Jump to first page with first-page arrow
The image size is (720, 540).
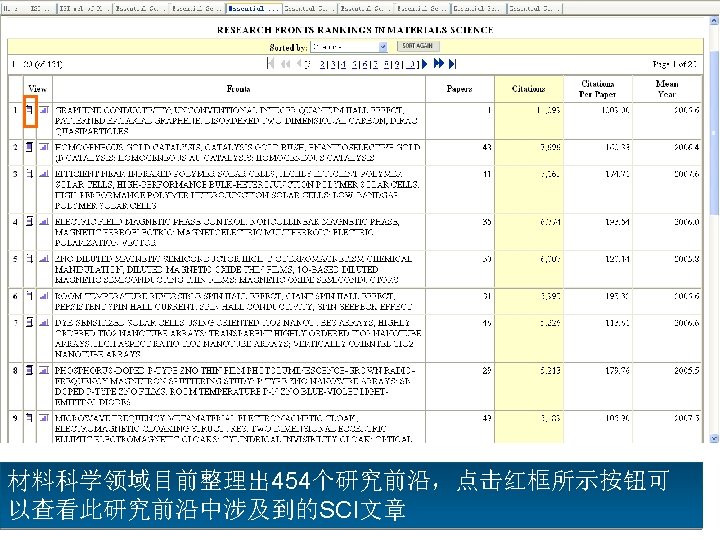tap(270, 64)
